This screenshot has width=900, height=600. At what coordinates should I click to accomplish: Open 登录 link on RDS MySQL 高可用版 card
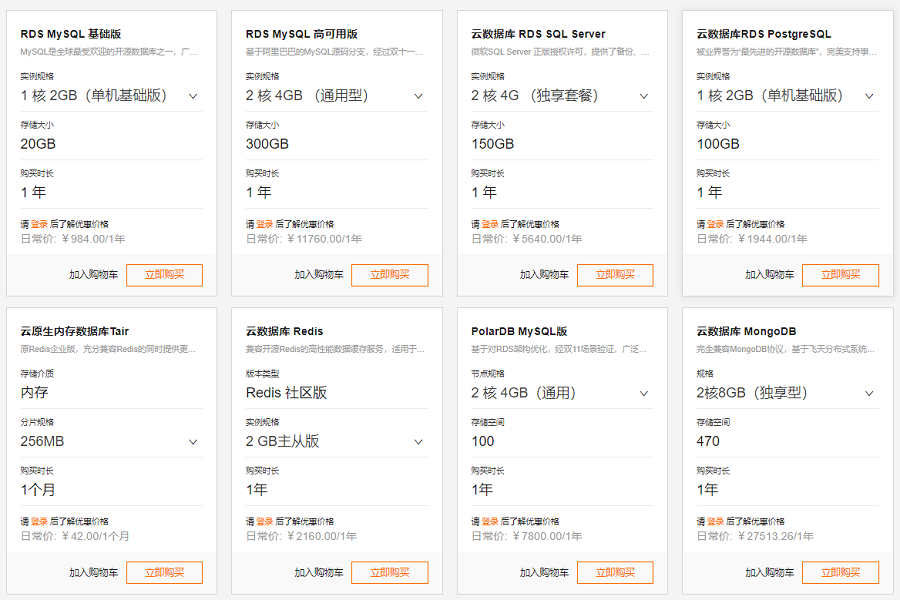click(265, 224)
